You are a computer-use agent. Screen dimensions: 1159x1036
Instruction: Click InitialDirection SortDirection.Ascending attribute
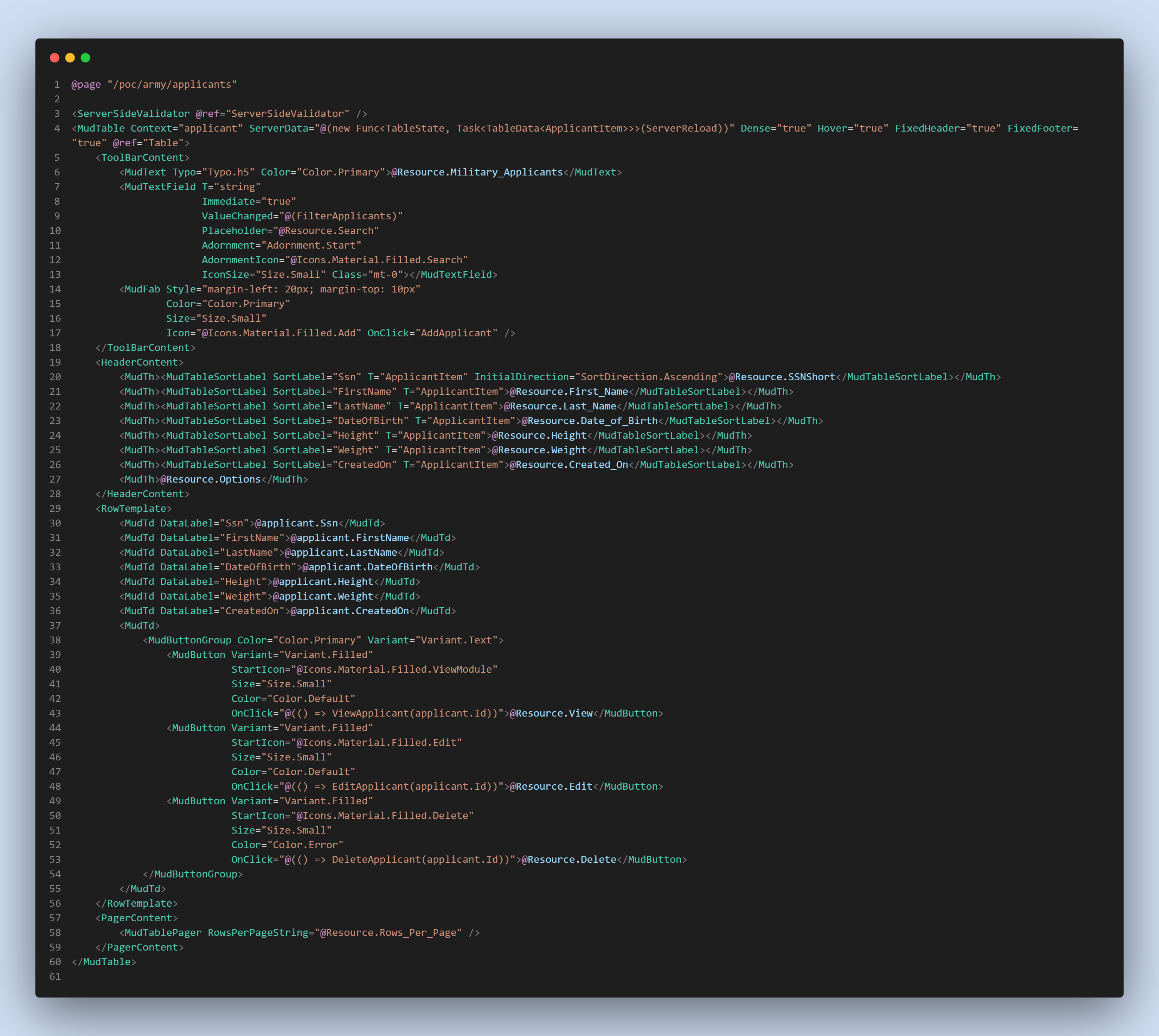598,377
